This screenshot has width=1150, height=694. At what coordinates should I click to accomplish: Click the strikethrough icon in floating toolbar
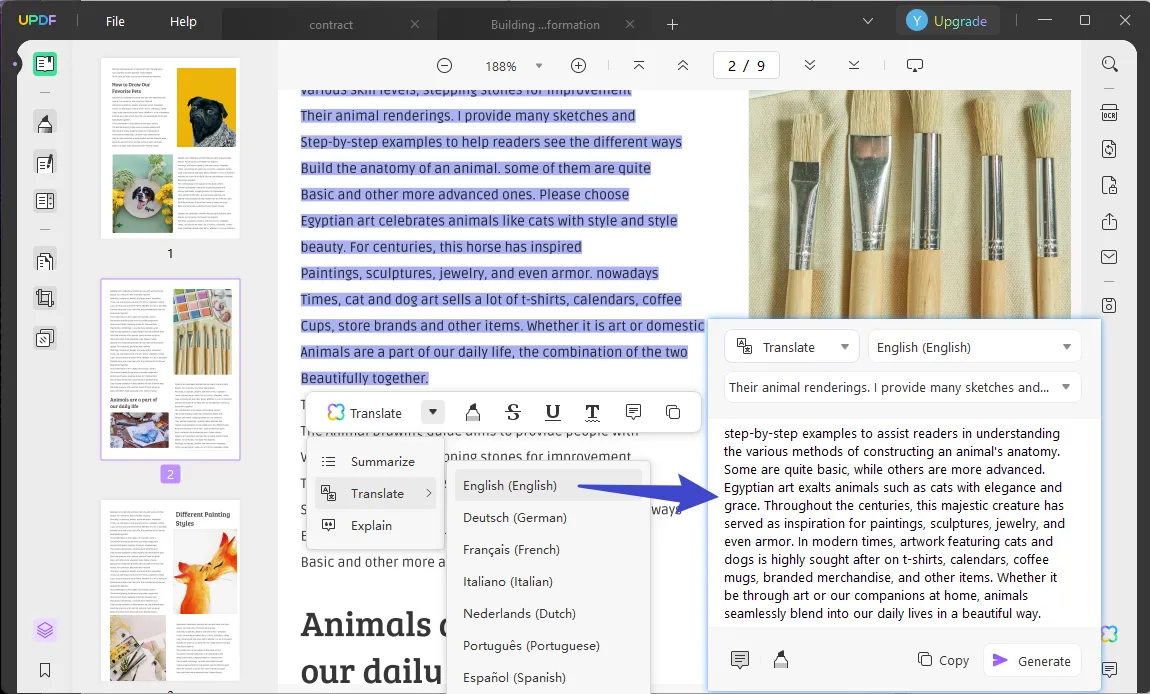click(x=513, y=412)
